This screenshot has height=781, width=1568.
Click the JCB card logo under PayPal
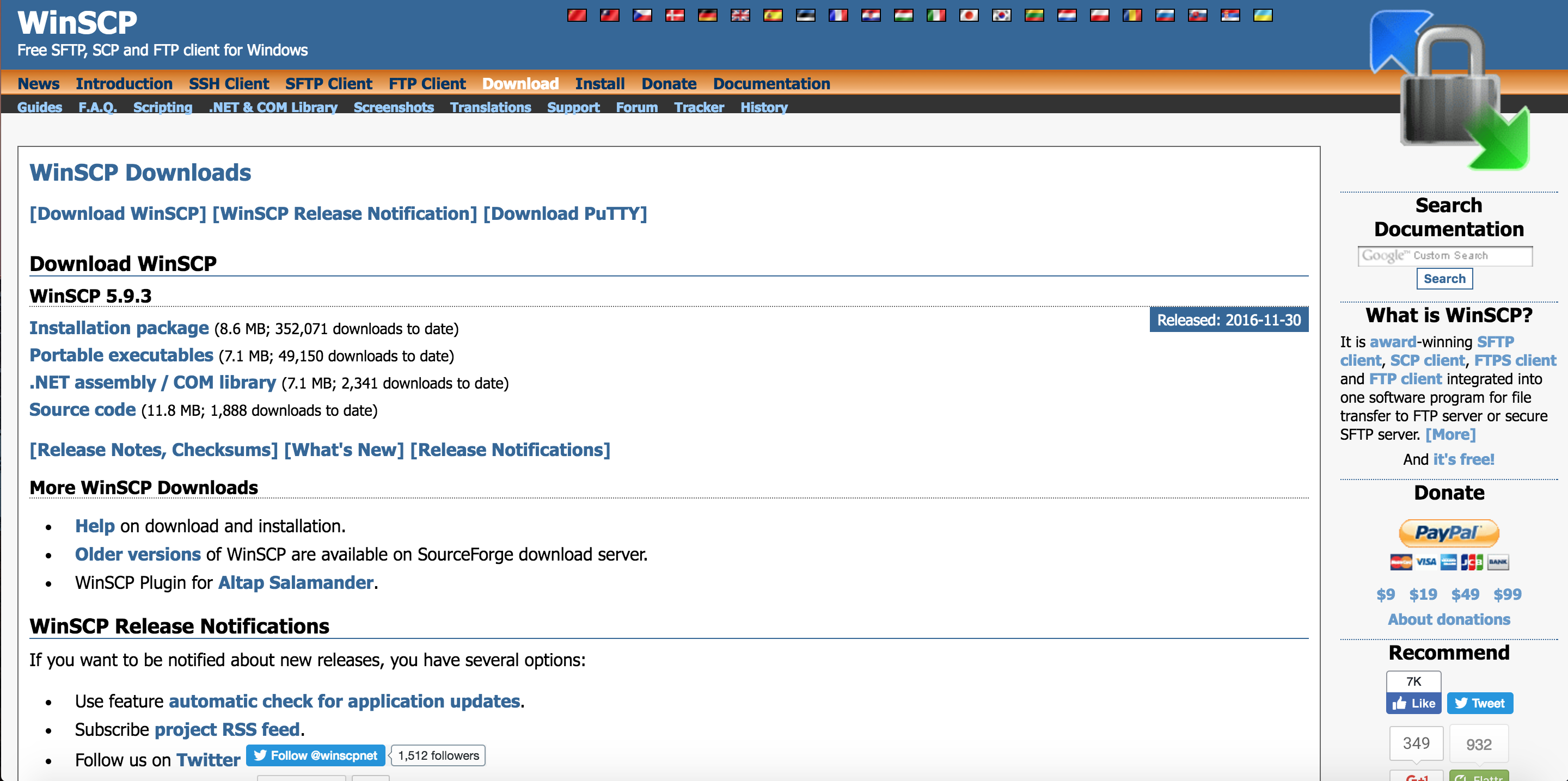pyautogui.click(x=1472, y=562)
